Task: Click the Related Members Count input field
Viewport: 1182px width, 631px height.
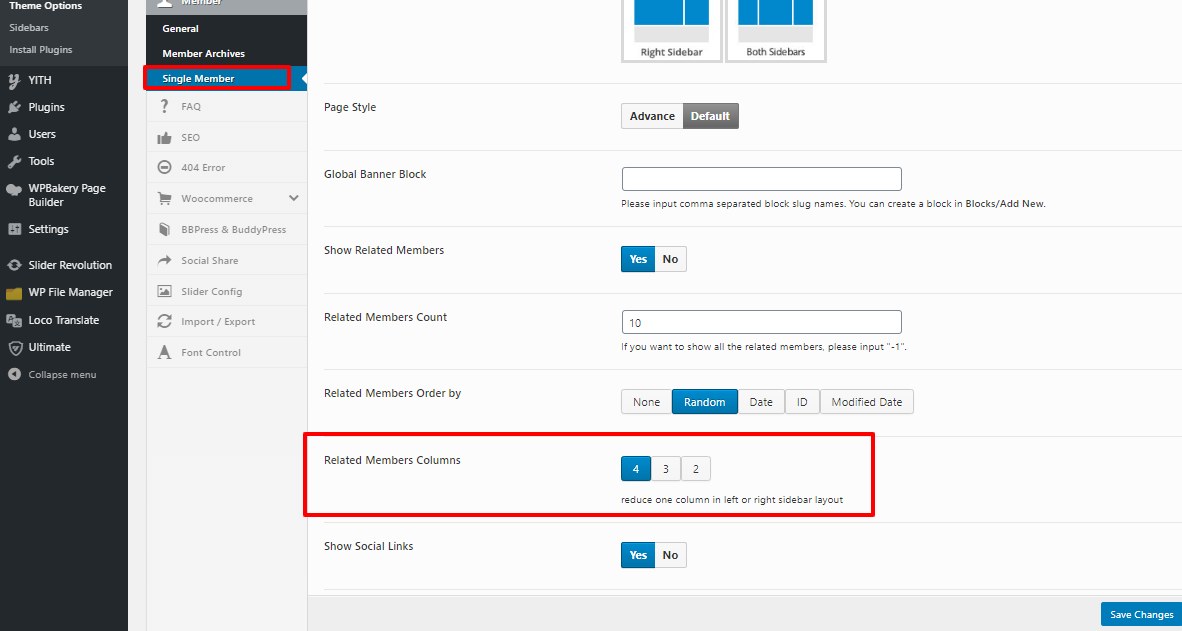Action: tap(761, 322)
